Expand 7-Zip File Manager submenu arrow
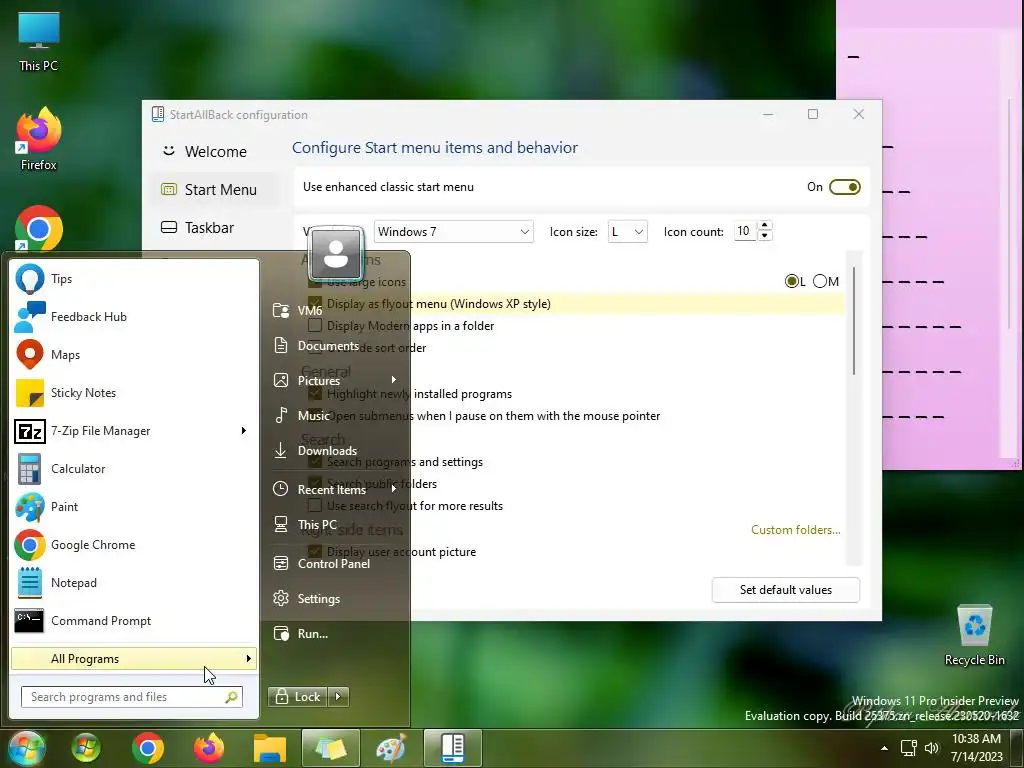Viewport: 1024px width, 768px height. [x=244, y=430]
